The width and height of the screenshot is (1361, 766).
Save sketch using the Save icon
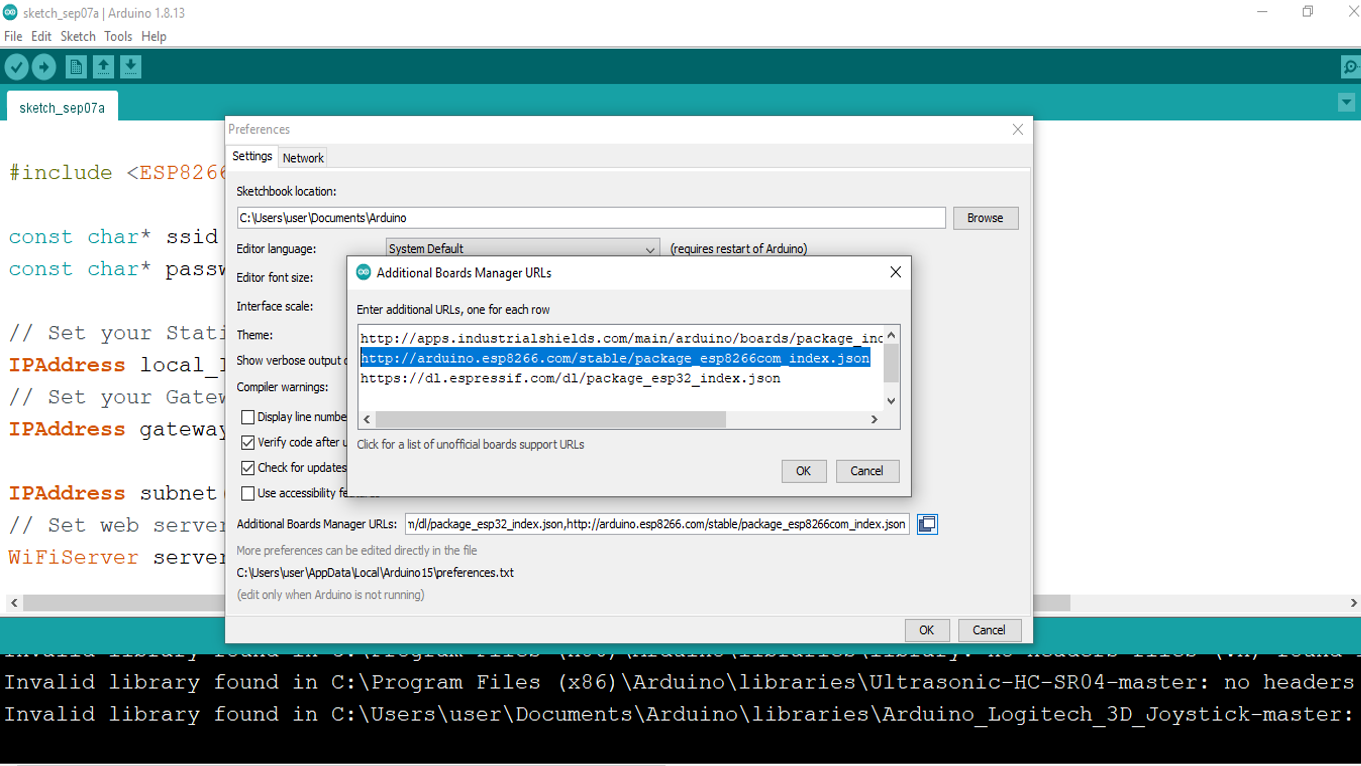click(131, 67)
